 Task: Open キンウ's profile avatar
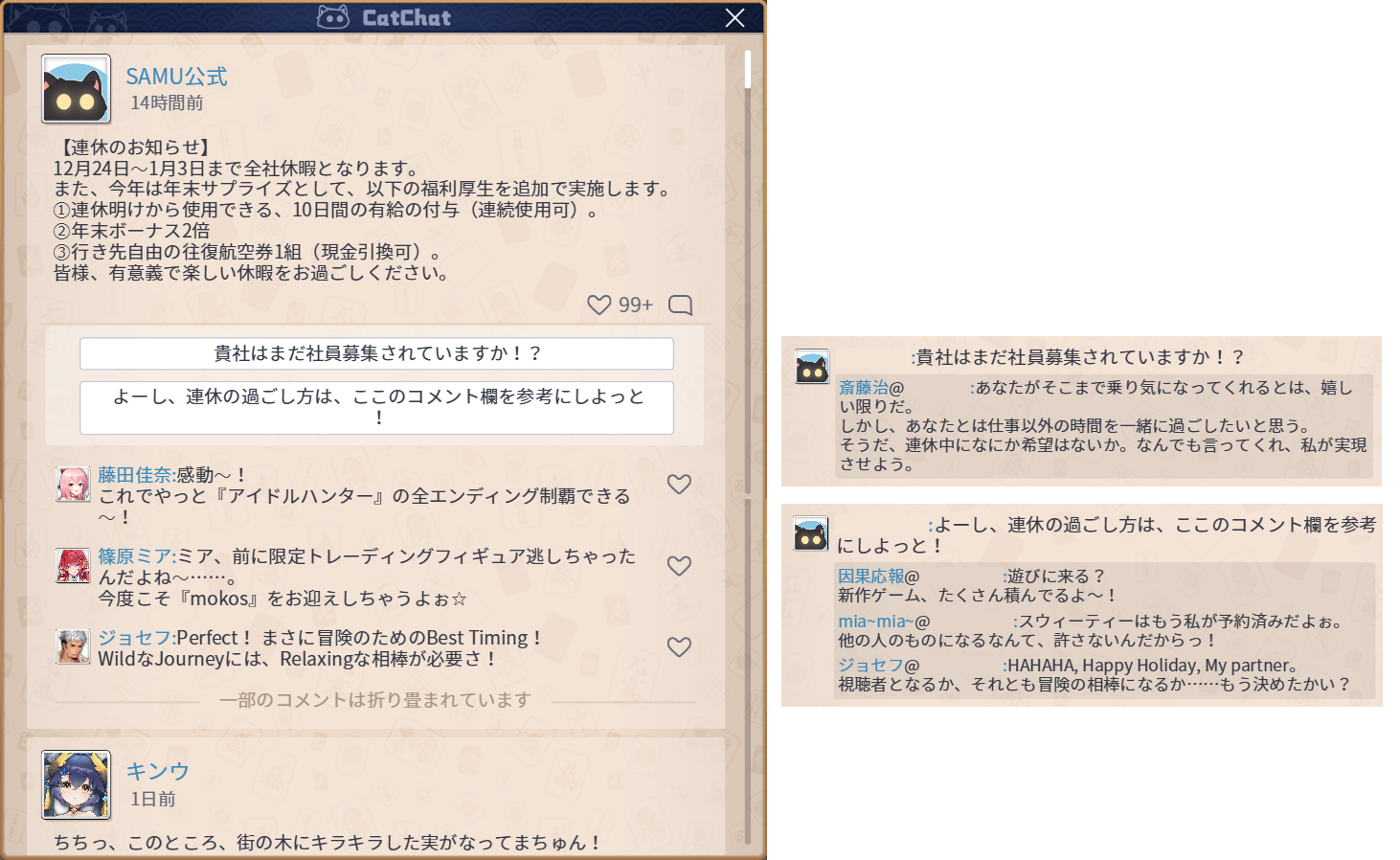point(76,784)
